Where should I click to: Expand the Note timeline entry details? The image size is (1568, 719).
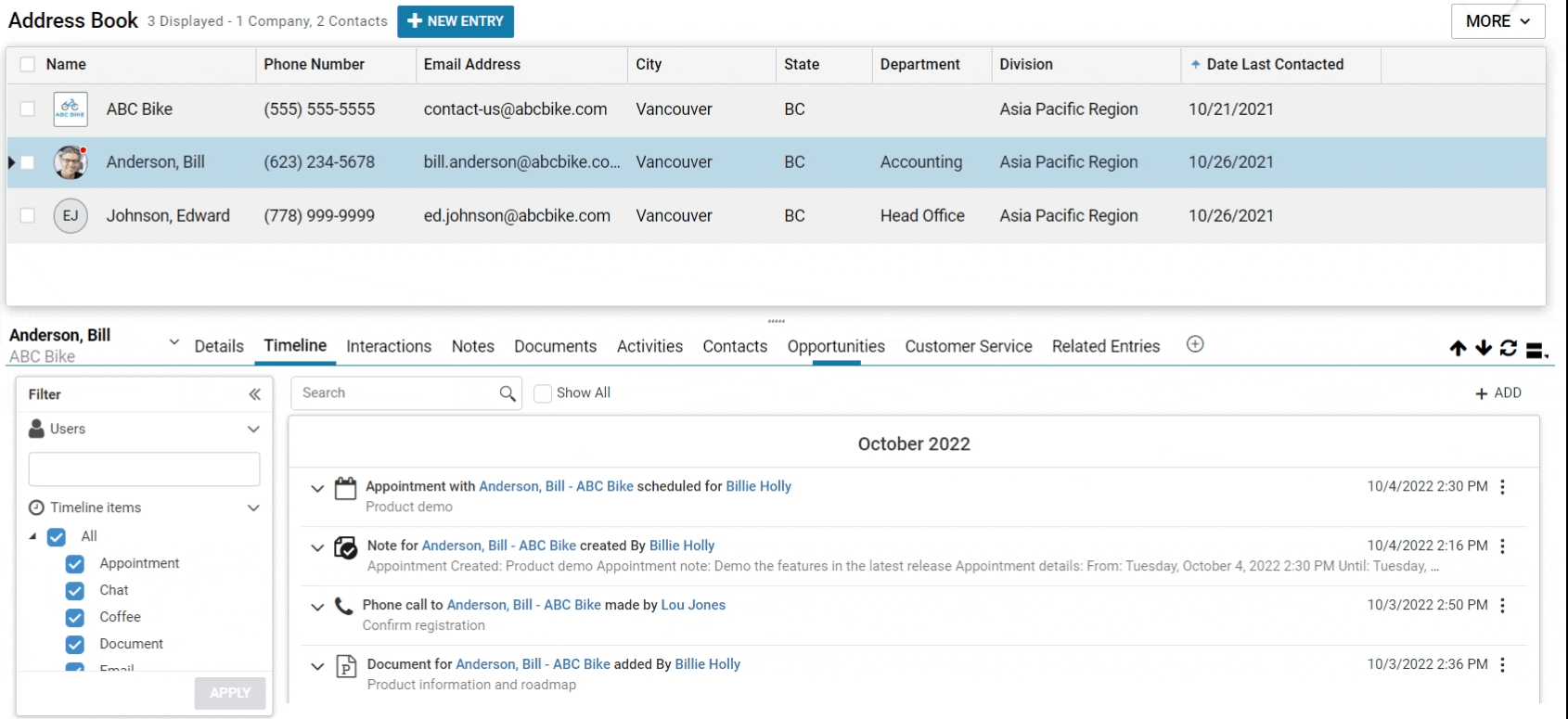[317, 547]
